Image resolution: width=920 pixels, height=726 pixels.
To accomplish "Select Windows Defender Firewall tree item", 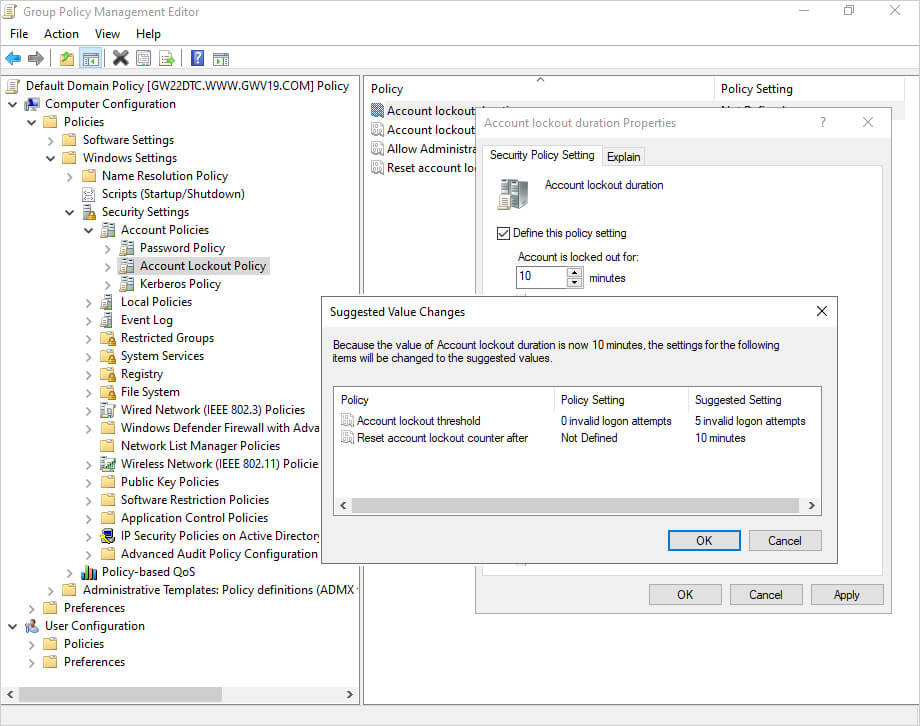I will point(219,428).
